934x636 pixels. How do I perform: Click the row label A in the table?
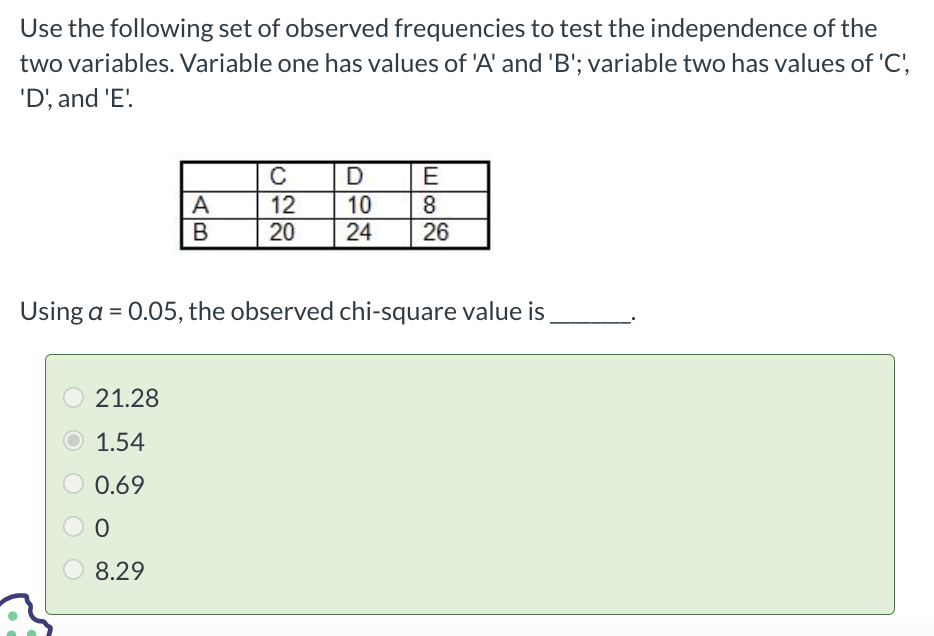pyautogui.click(x=201, y=206)
